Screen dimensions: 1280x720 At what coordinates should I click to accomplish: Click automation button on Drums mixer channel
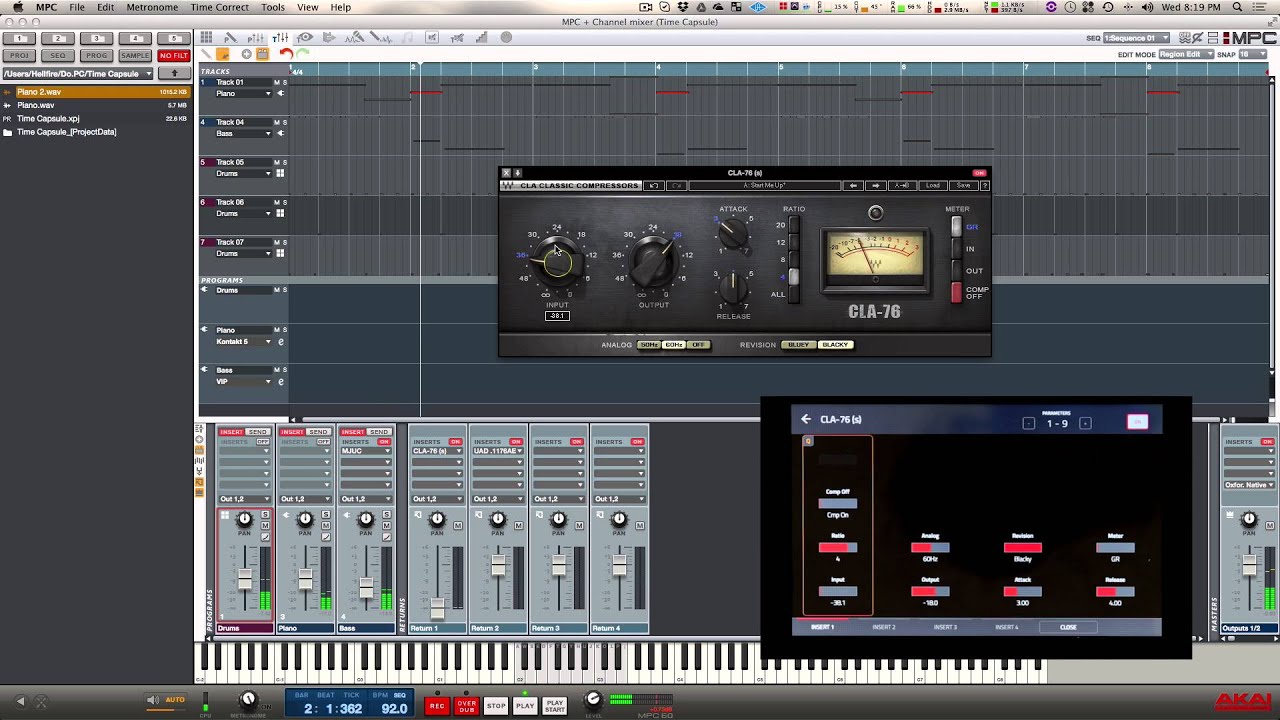pyautogui.click(x=265, y=537)
